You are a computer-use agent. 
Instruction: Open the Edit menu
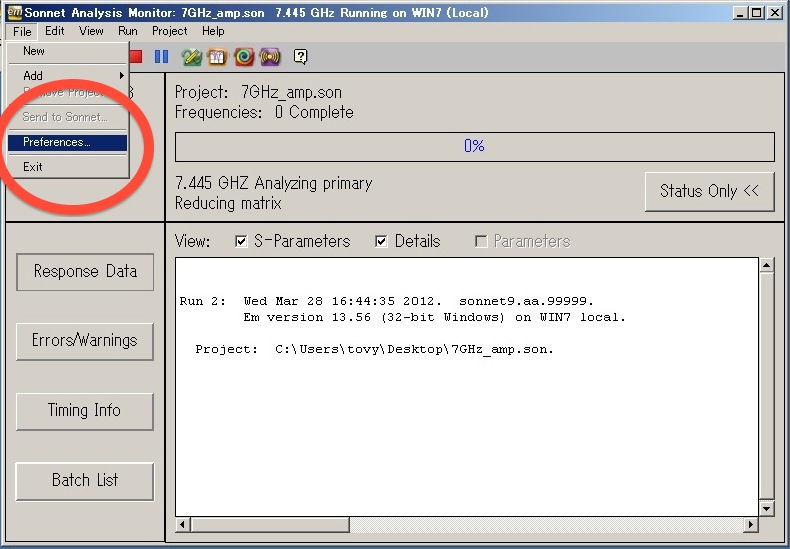tap(54, 31)
